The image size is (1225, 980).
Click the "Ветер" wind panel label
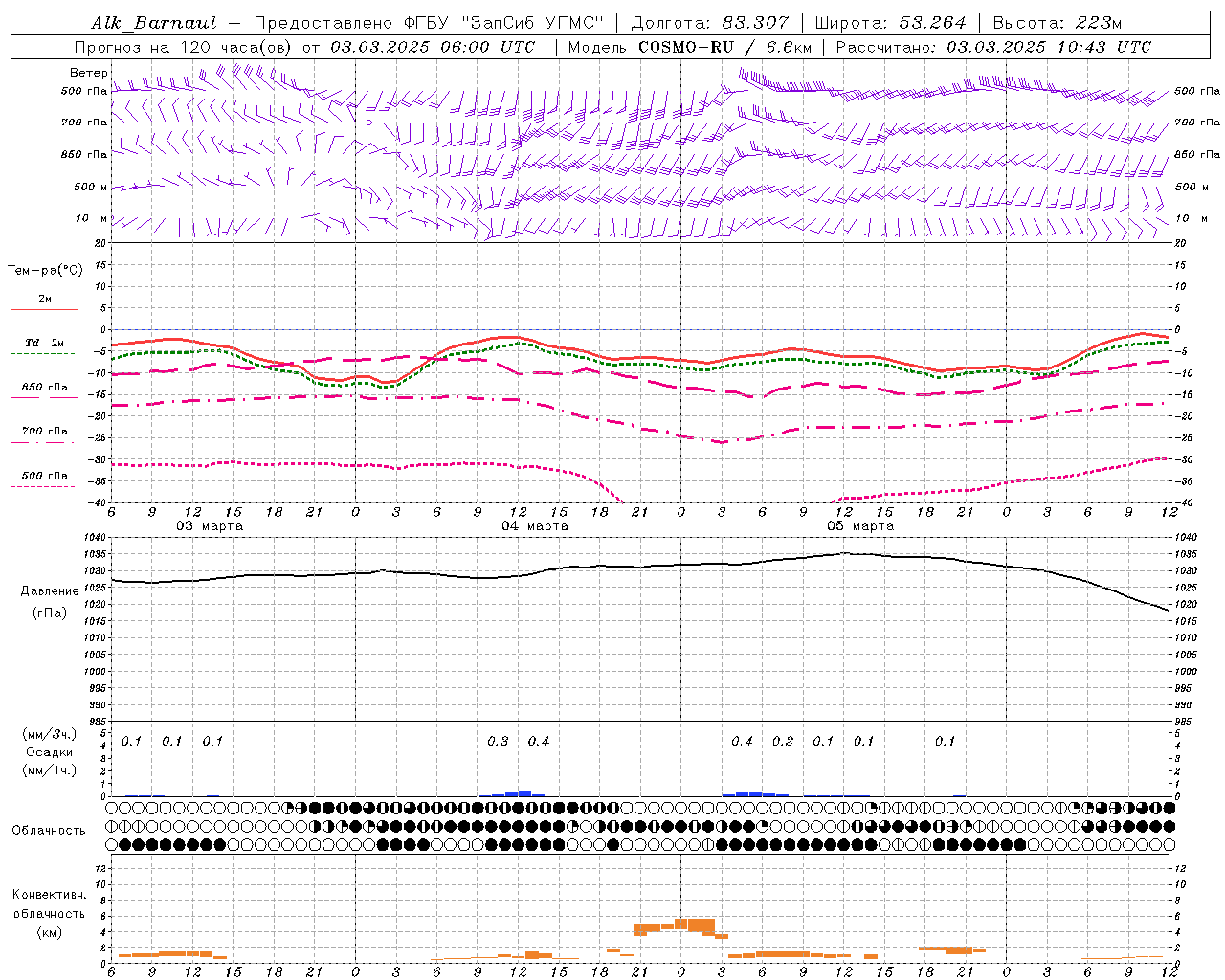click(89, 73)
